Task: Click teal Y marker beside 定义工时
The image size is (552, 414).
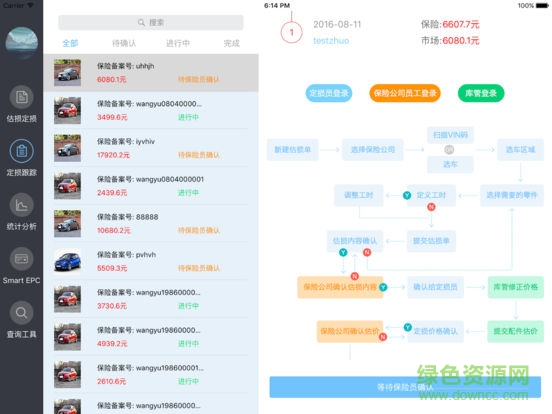Action: coord(407,195)
